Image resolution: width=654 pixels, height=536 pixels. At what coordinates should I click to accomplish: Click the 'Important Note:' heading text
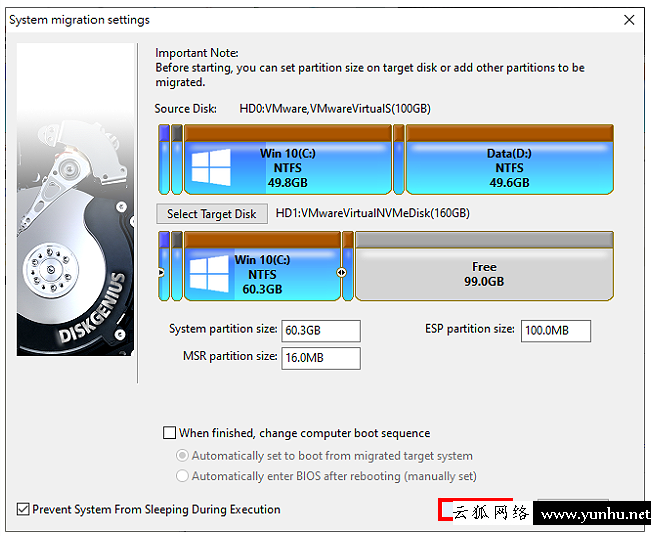(196, 53)
